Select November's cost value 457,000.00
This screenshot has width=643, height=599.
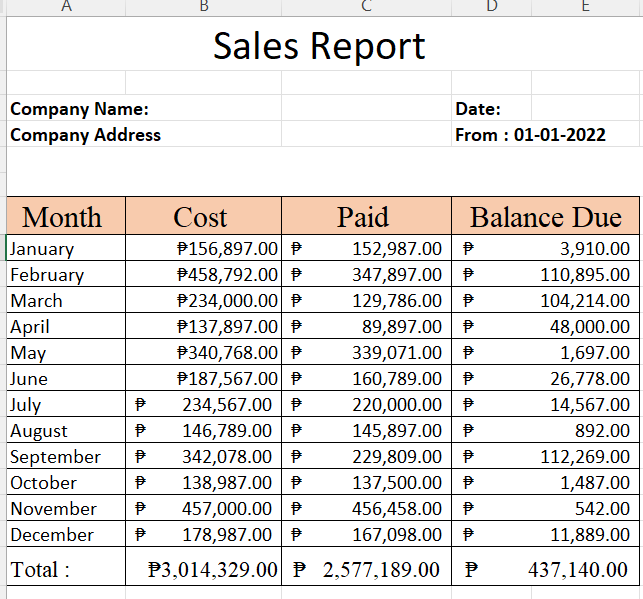tap(226, 509)
